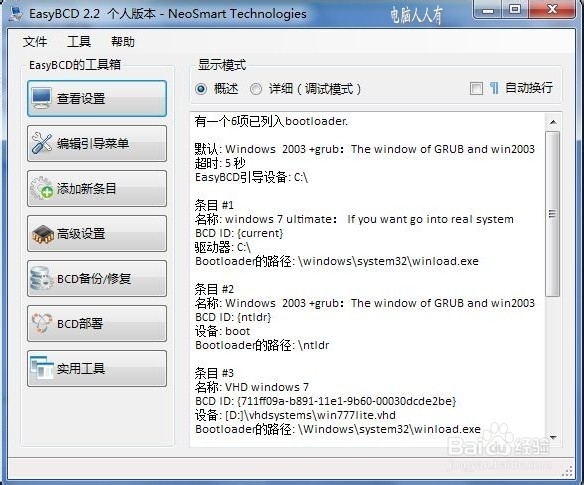Click the 查看设置 button label
584x485 pixels.
point(81,99)
